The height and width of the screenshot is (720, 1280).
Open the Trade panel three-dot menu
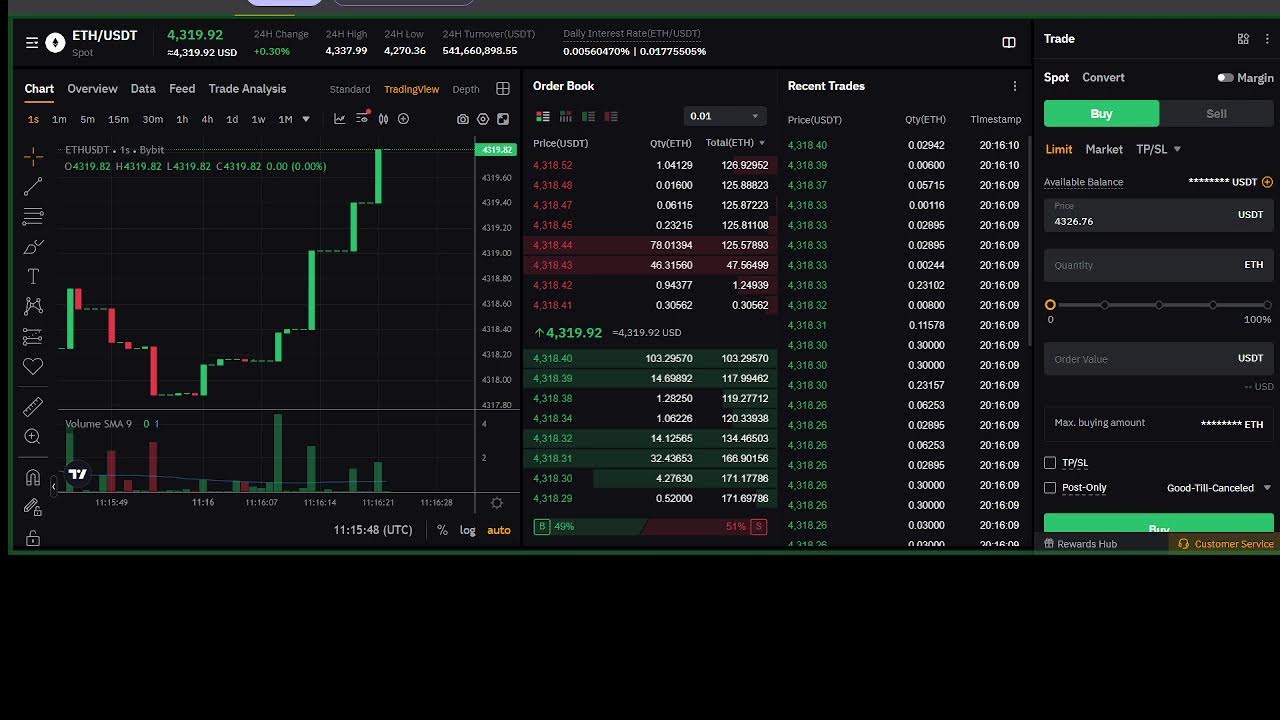pyautogui.click(x=1267, y=39)
